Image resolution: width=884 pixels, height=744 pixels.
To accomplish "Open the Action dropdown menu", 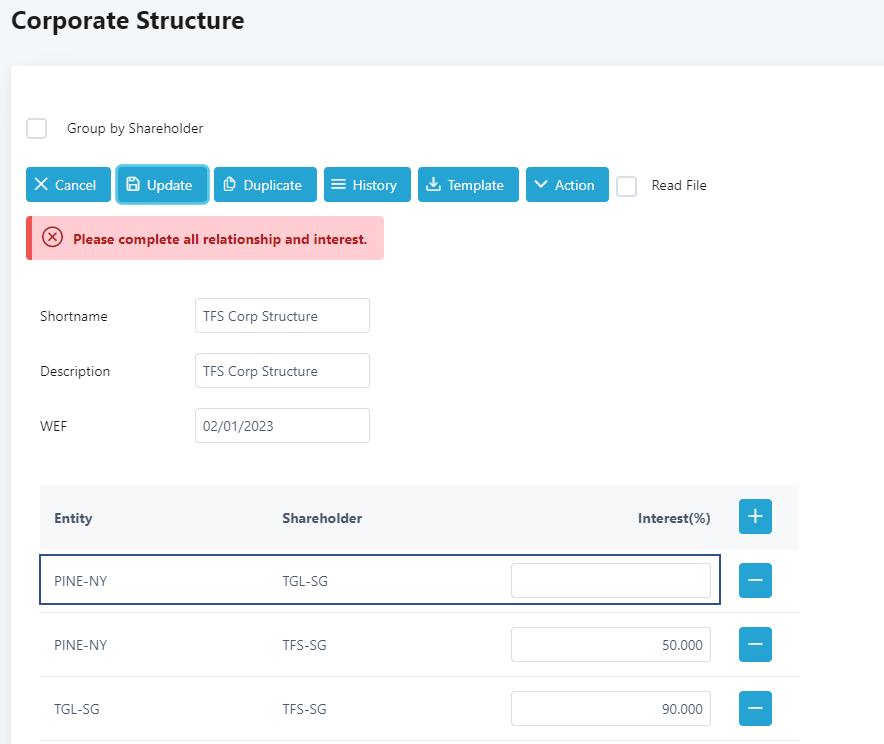I will pos(566,185).
